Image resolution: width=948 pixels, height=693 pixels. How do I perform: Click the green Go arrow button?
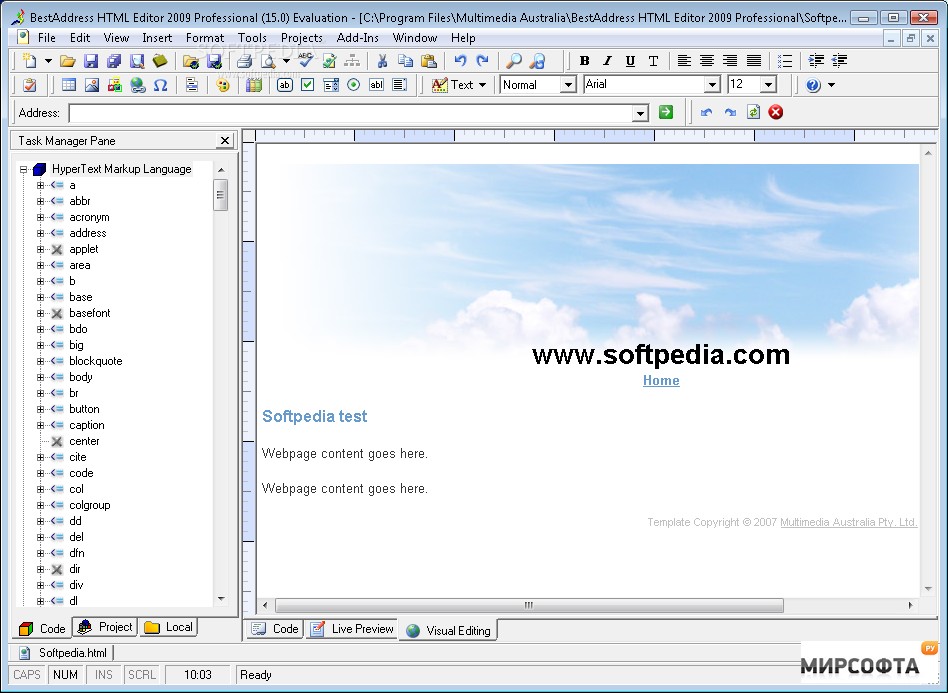(x=666, y=112)
